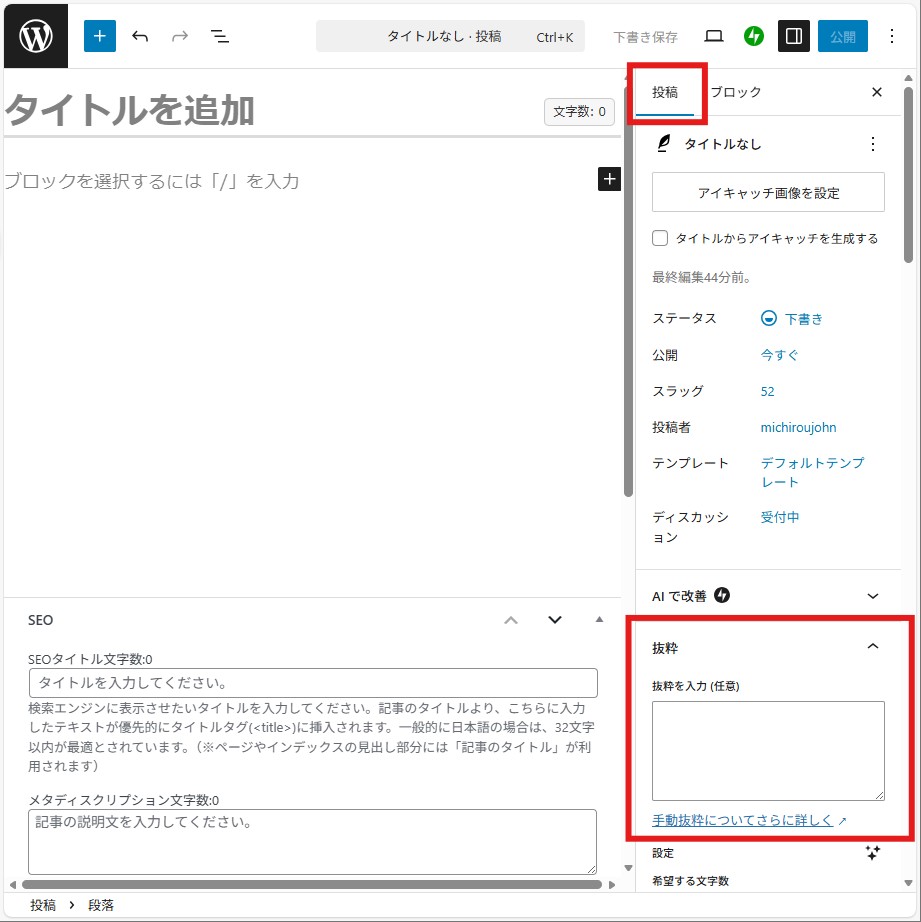Viewport: 921px width, 922px height.
Task: Open the document overview list icon
Action: point(220,36)
